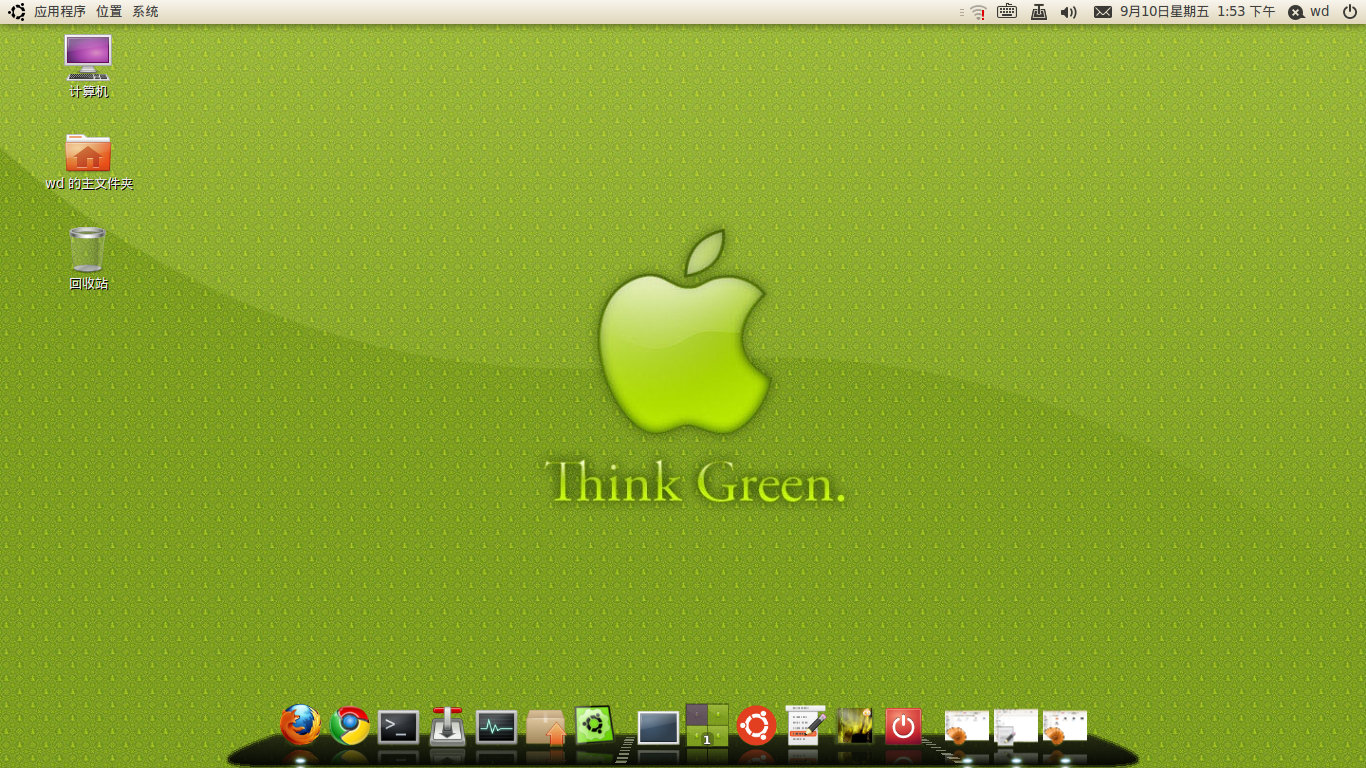The height and width of the screenshot is (768, 1366).
Task: Open the red Ubuntu logo menu icon
Action: 756,726
